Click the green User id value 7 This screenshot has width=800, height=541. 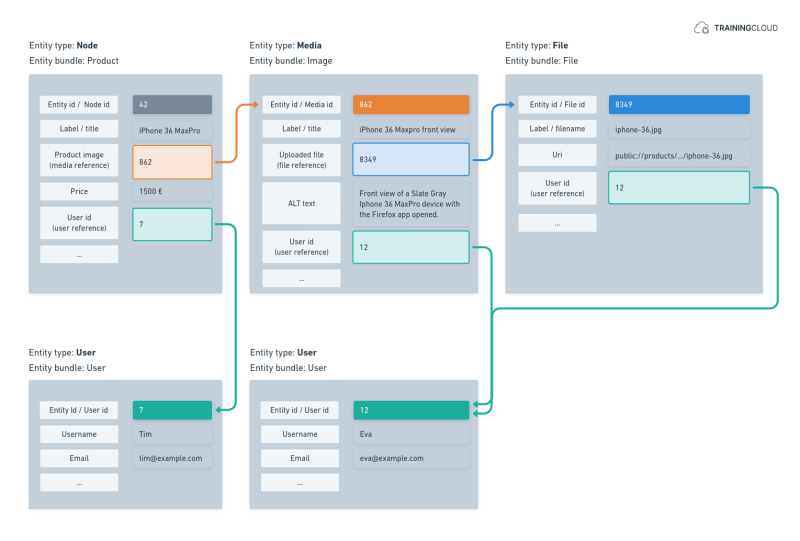(172, 410)
